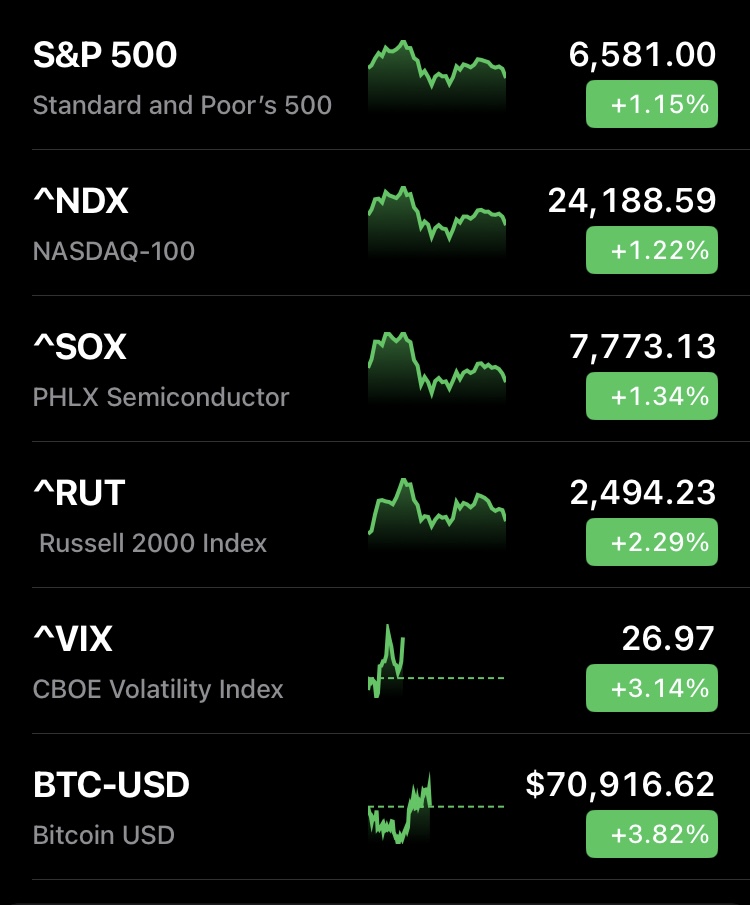Click the 26.97 VIX value

(668, 638)
